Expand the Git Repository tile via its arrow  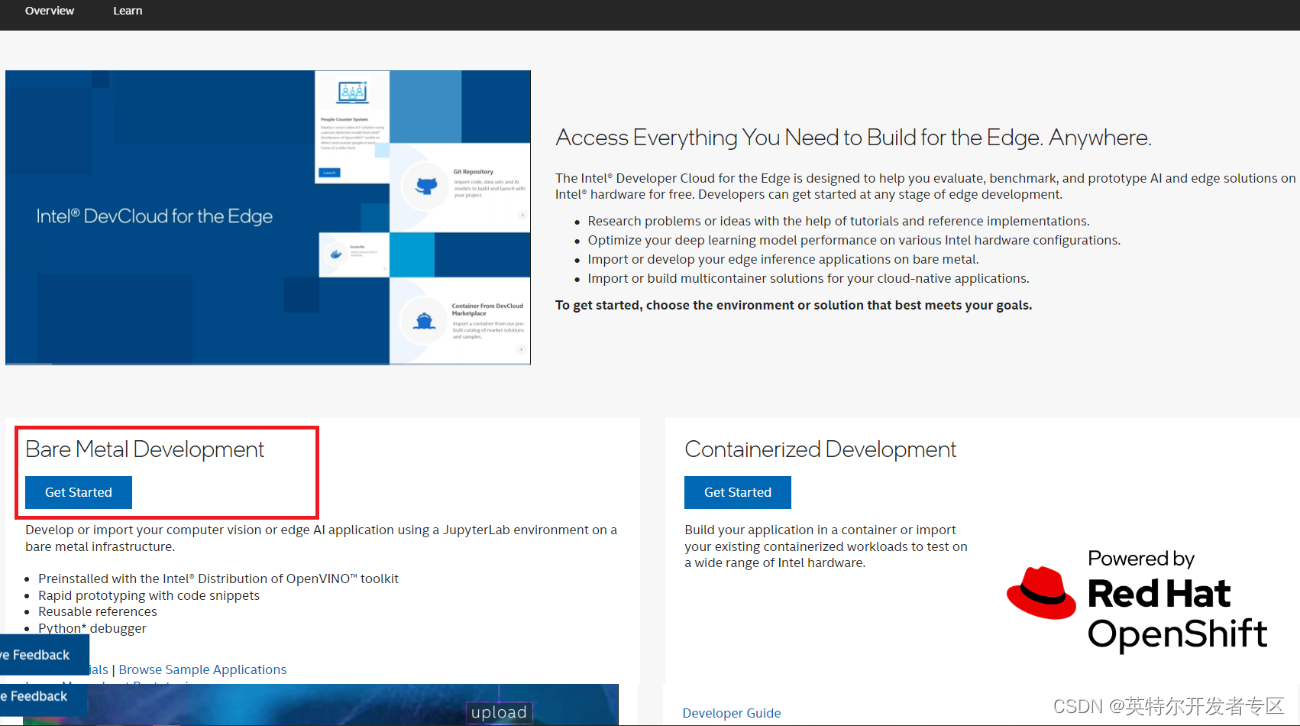(x=522, y=214)
